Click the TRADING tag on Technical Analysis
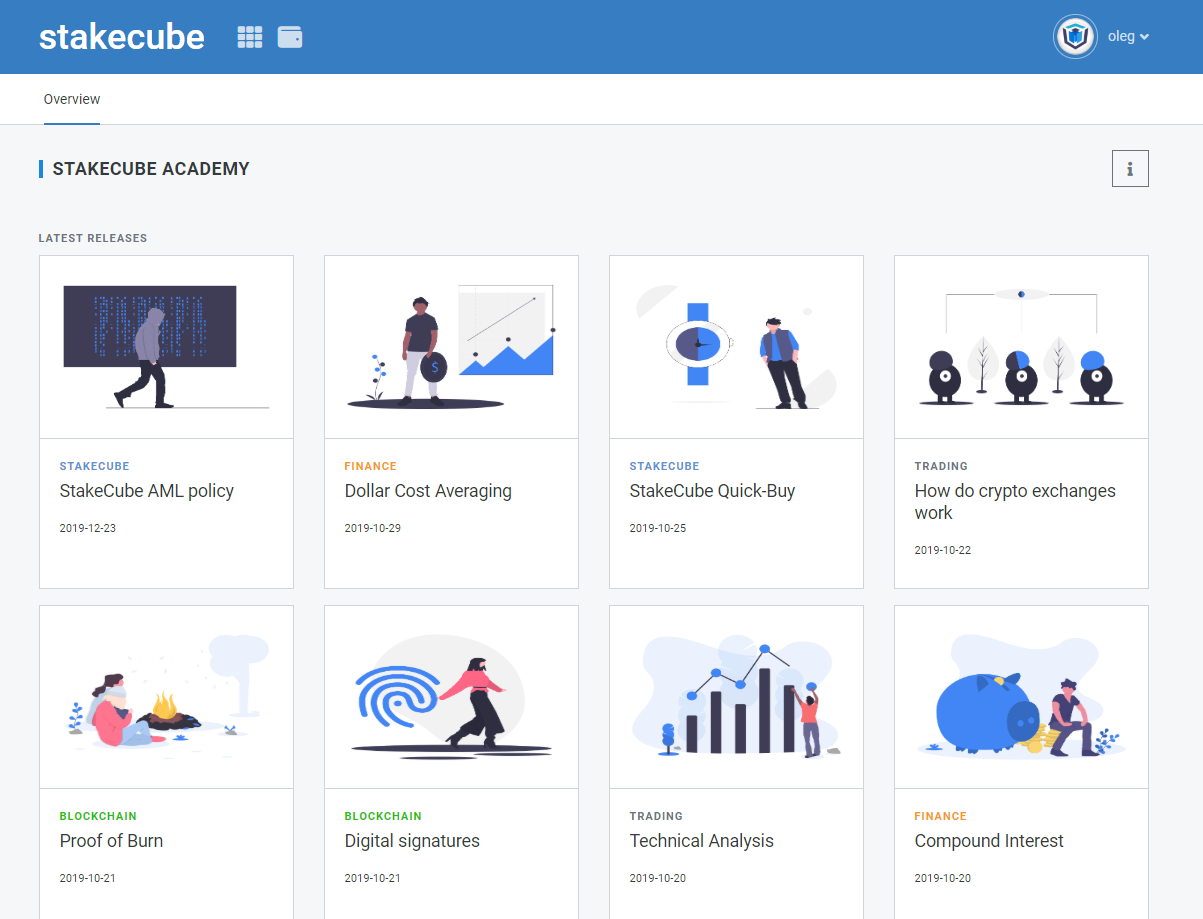Viewport: 1203px width, 919px height. coord(656,816)
